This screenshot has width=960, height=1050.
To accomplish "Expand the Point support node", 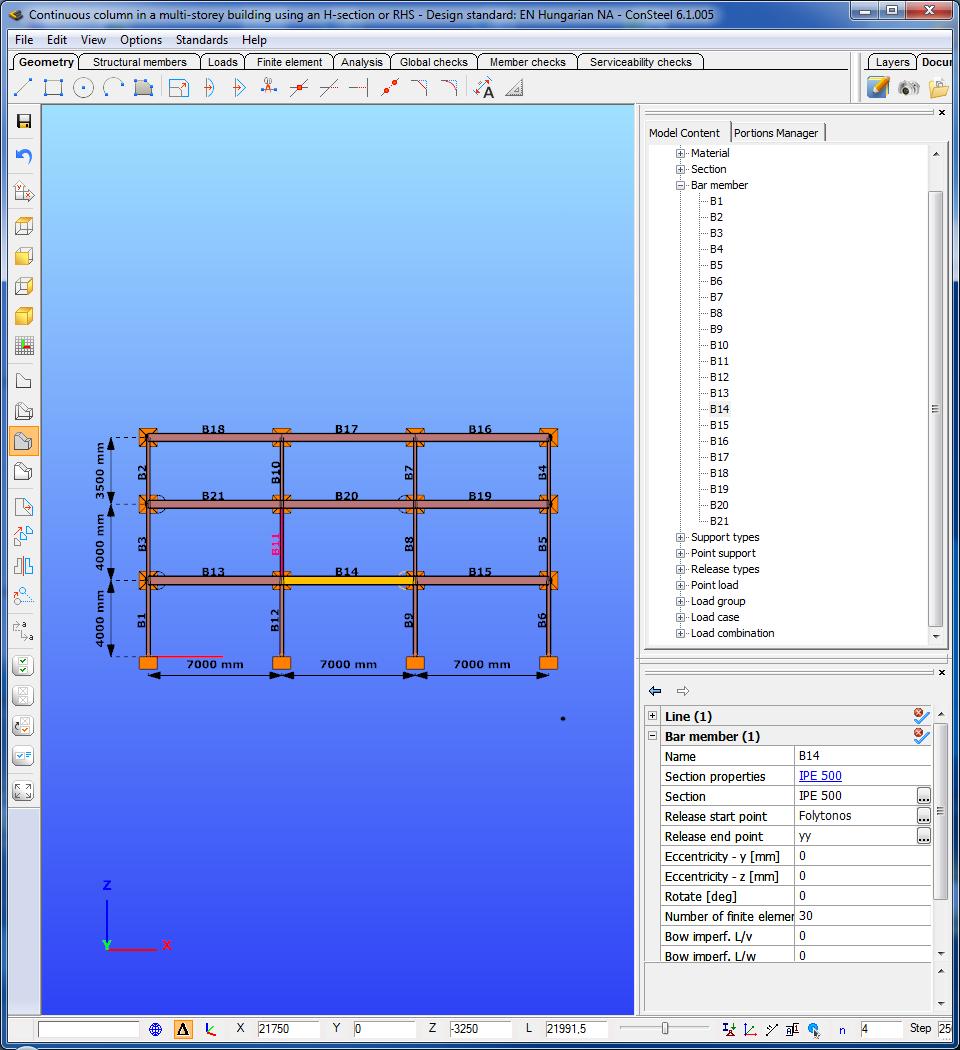I will 680,553.
